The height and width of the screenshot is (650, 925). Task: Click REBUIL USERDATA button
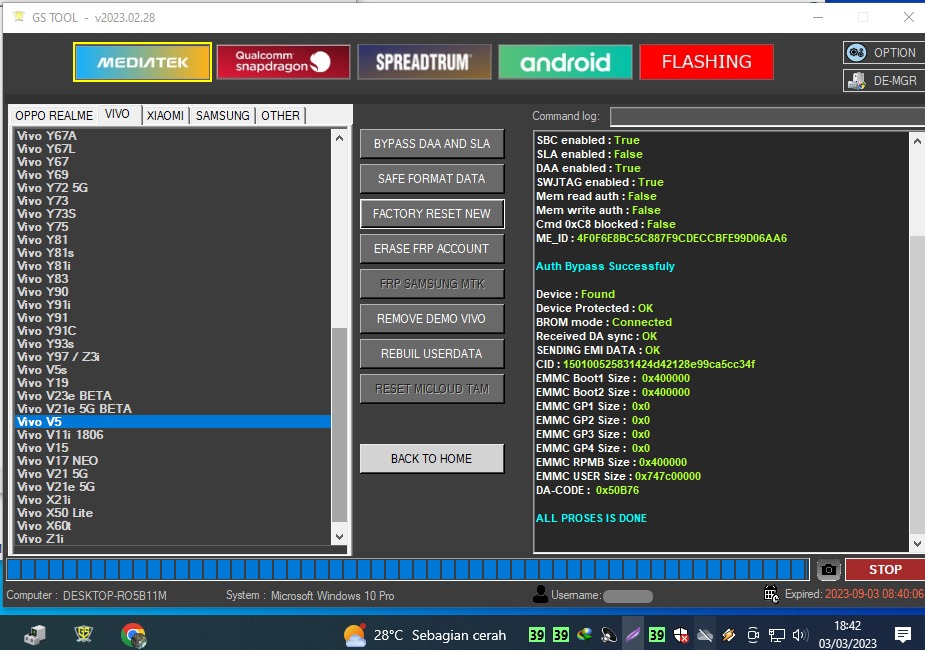coord(432,354)
